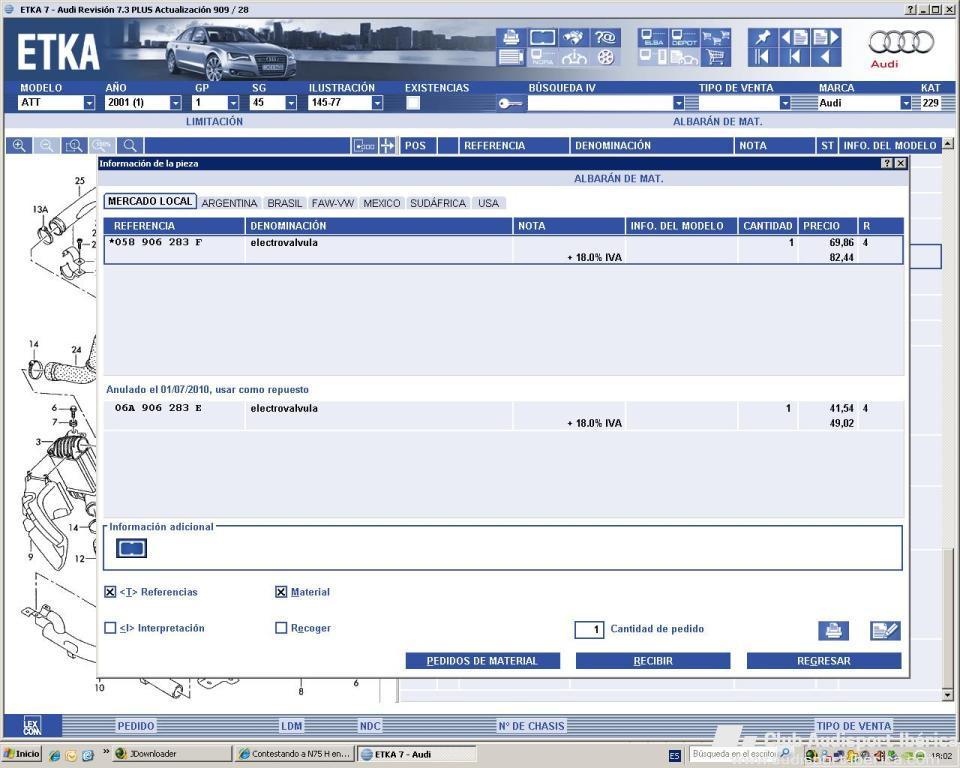The height and width of the screenshot is (768, 960).
Task: Click the splitter move arrows icon
Action: [387, 146]
